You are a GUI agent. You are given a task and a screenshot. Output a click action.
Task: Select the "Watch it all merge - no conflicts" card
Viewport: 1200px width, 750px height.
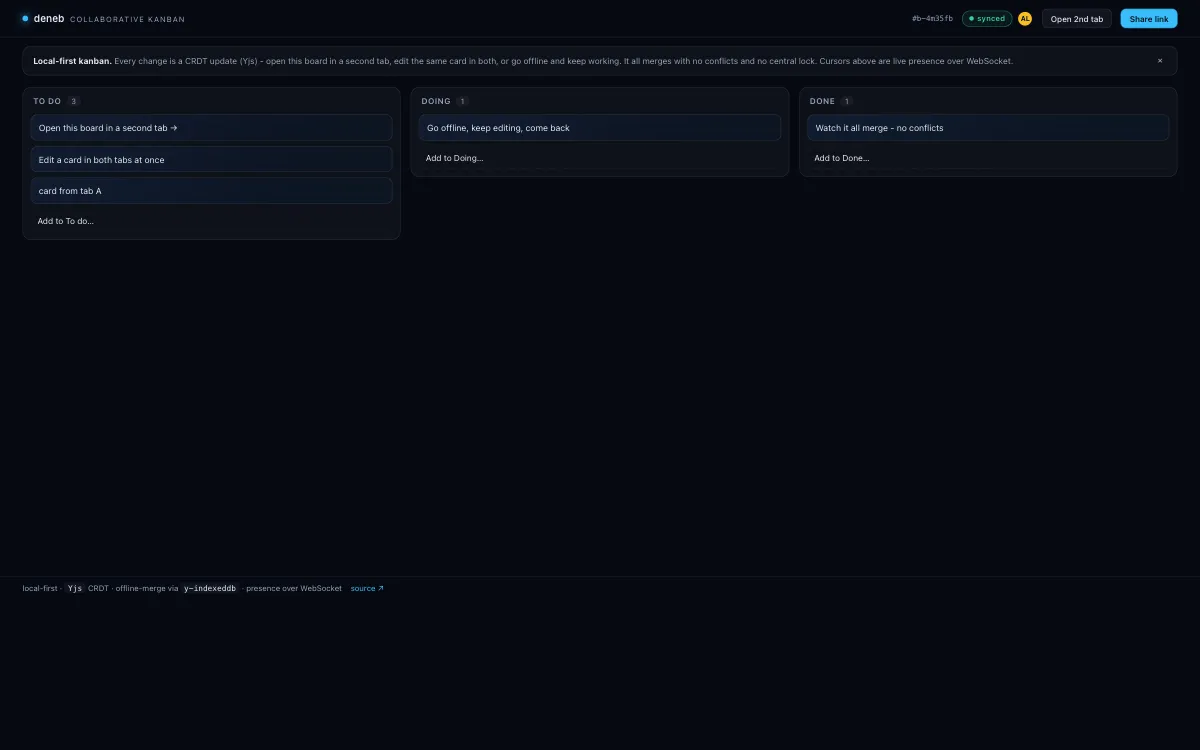pyautogui.click(x=988, y=128)
